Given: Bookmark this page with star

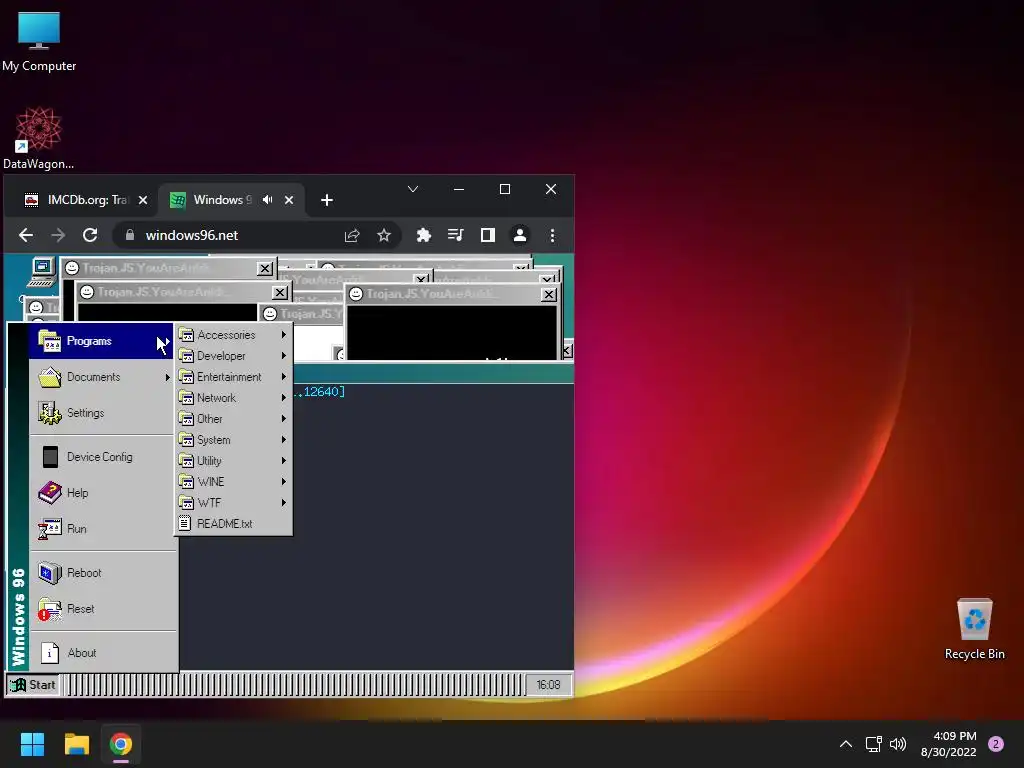Looking at the screenshot, I should click(384, 235).
